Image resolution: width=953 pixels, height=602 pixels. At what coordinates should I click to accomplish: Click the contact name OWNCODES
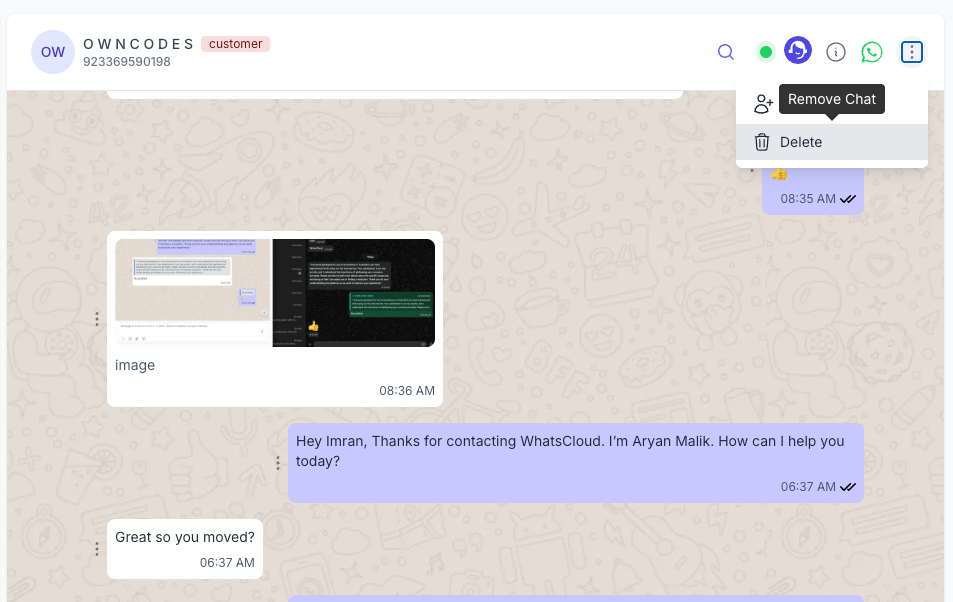coord(140,43)
